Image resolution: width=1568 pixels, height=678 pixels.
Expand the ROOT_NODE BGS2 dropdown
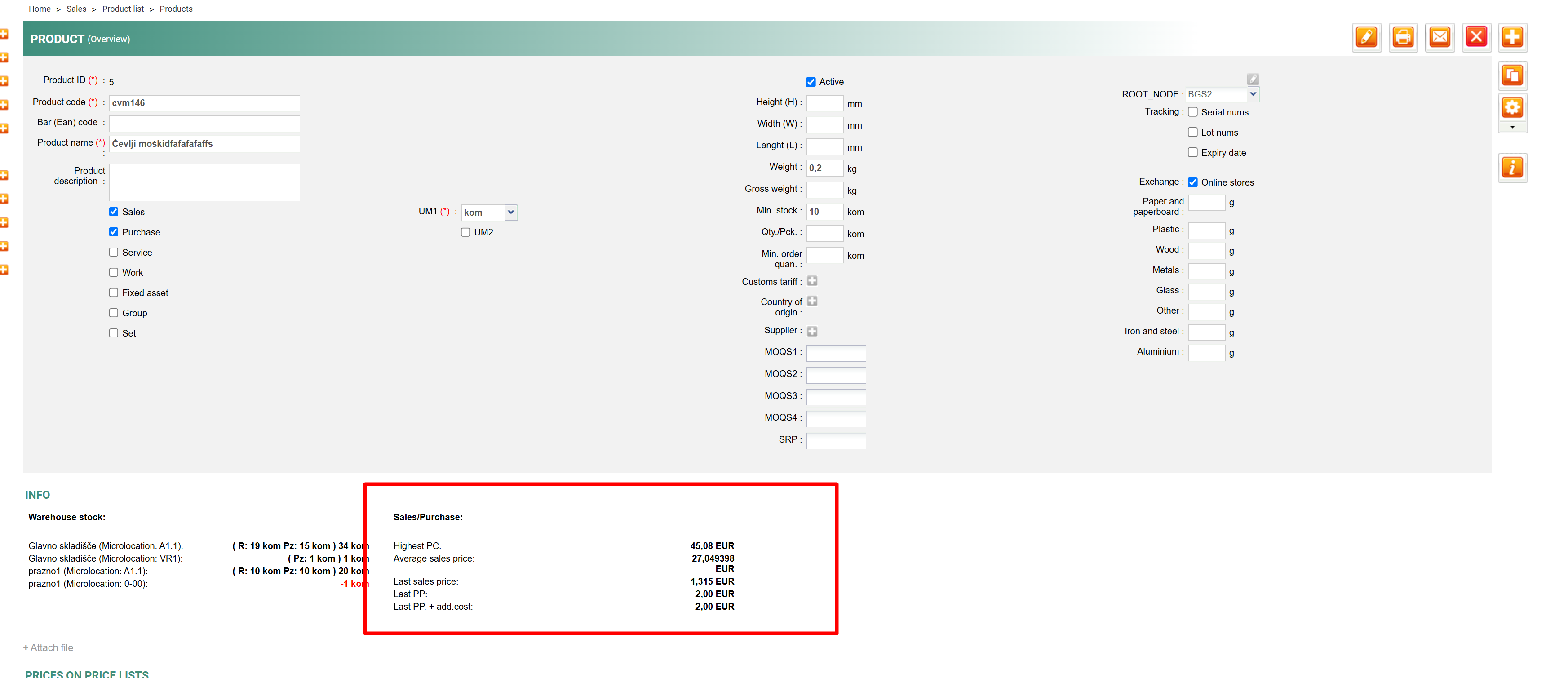tap(1253, 94)
